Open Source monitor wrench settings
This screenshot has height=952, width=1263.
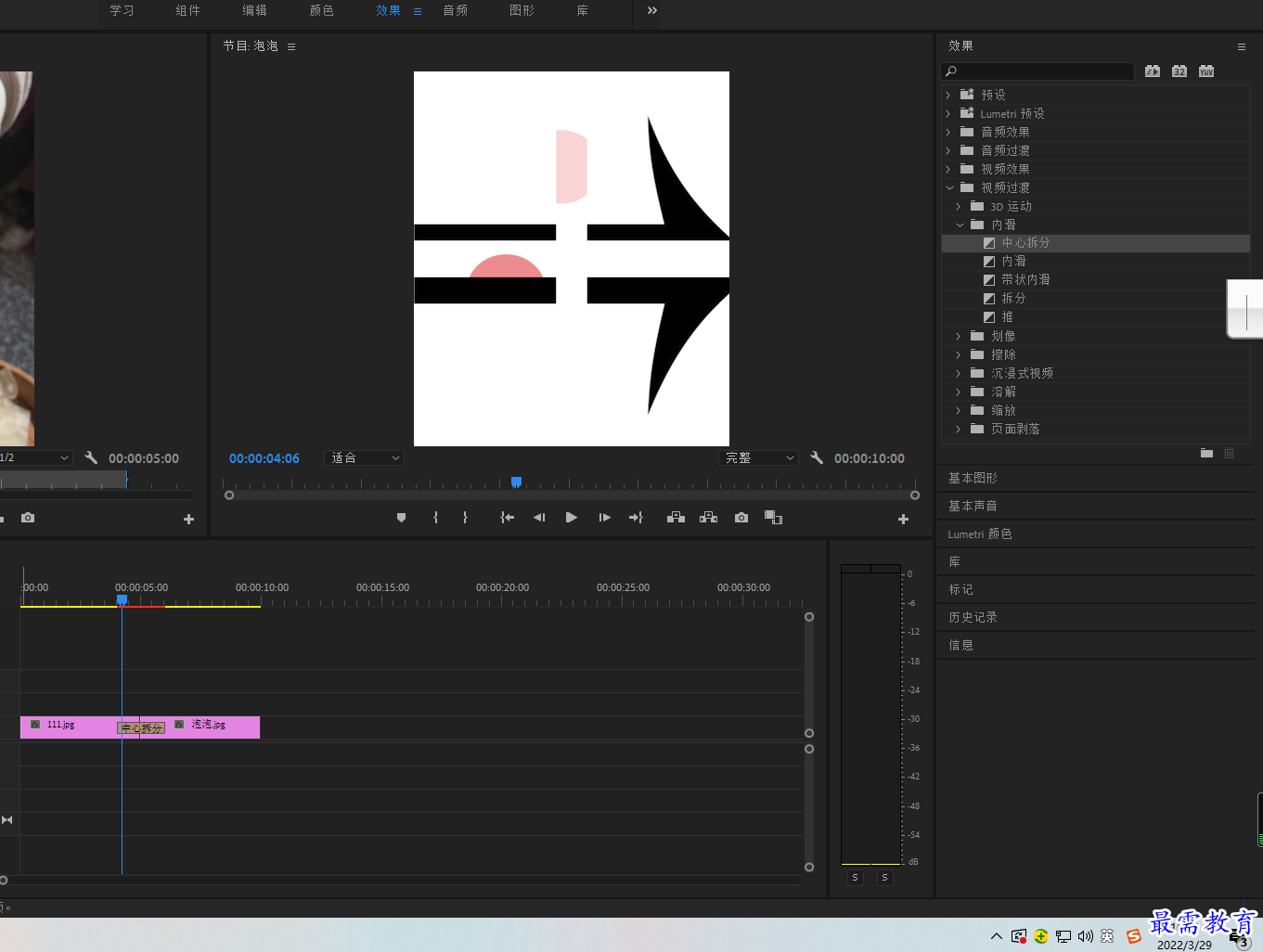[91, 457]
